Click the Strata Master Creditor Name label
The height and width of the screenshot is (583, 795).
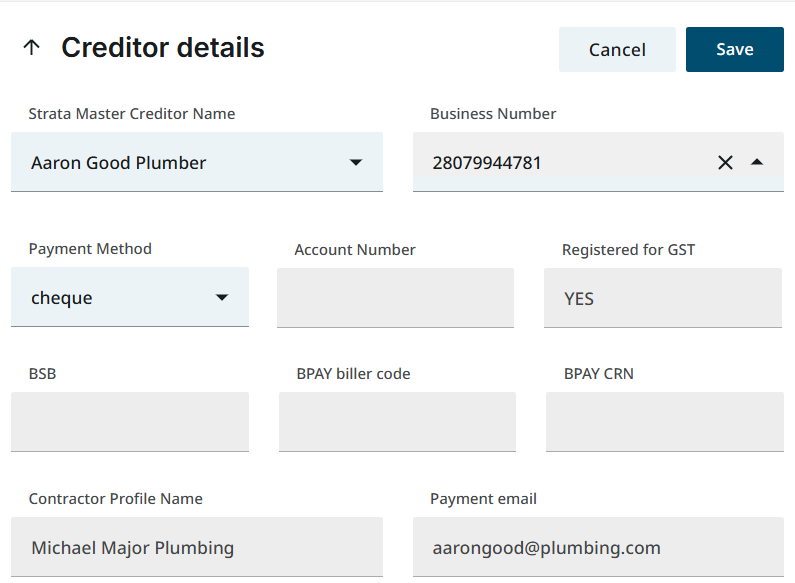pos(132,114)
